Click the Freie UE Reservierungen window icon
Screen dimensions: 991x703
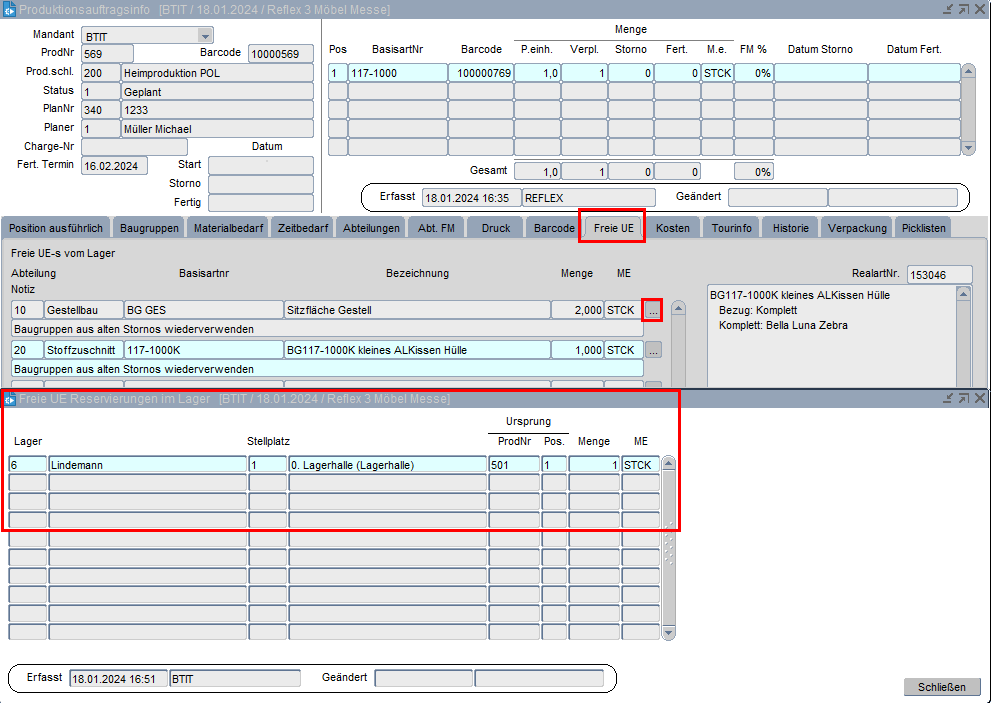[9, 399]
